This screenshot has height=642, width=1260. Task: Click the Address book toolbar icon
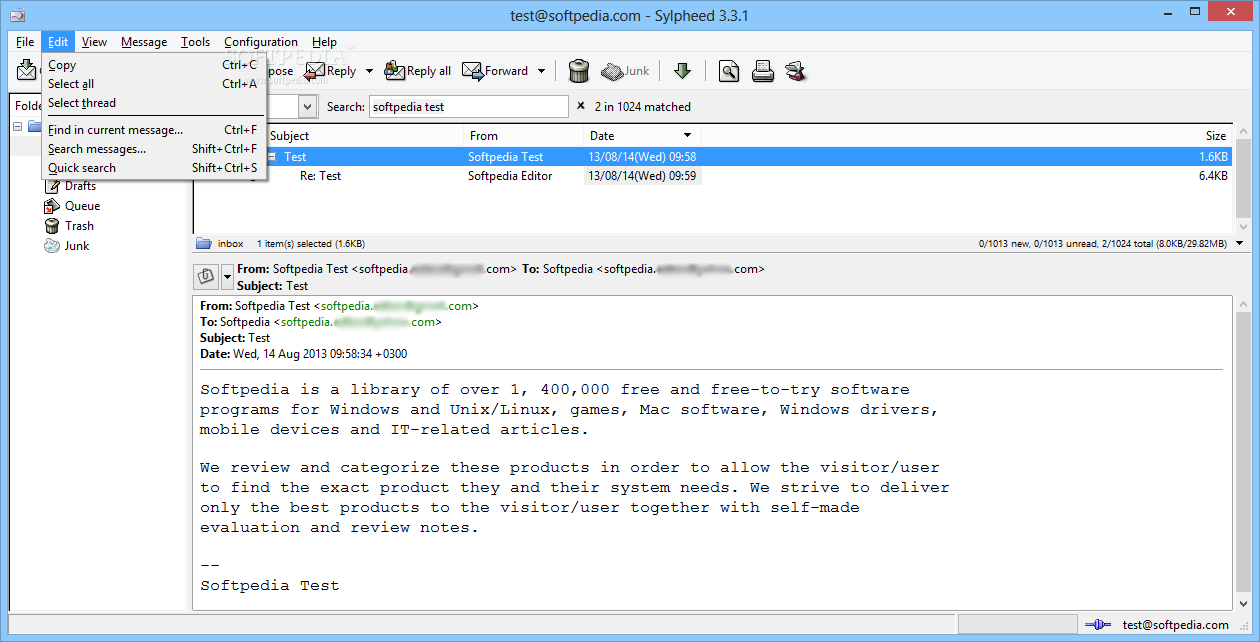[x=796, y=71]
